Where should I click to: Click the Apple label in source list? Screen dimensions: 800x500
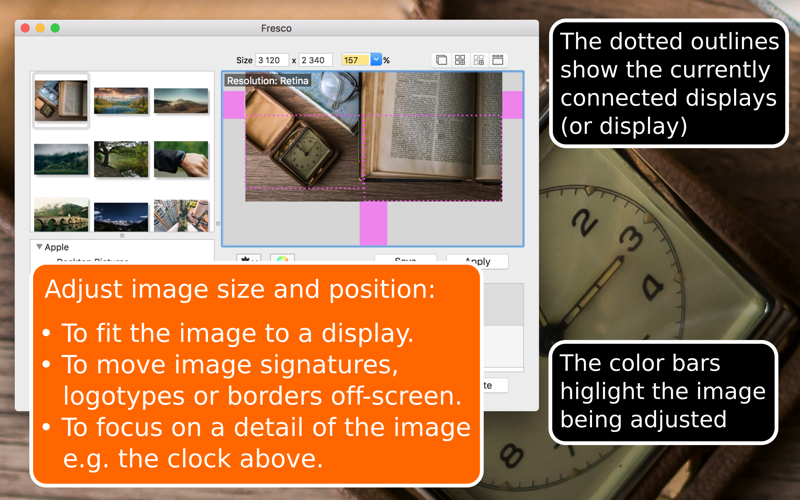(x=57, y=247)
